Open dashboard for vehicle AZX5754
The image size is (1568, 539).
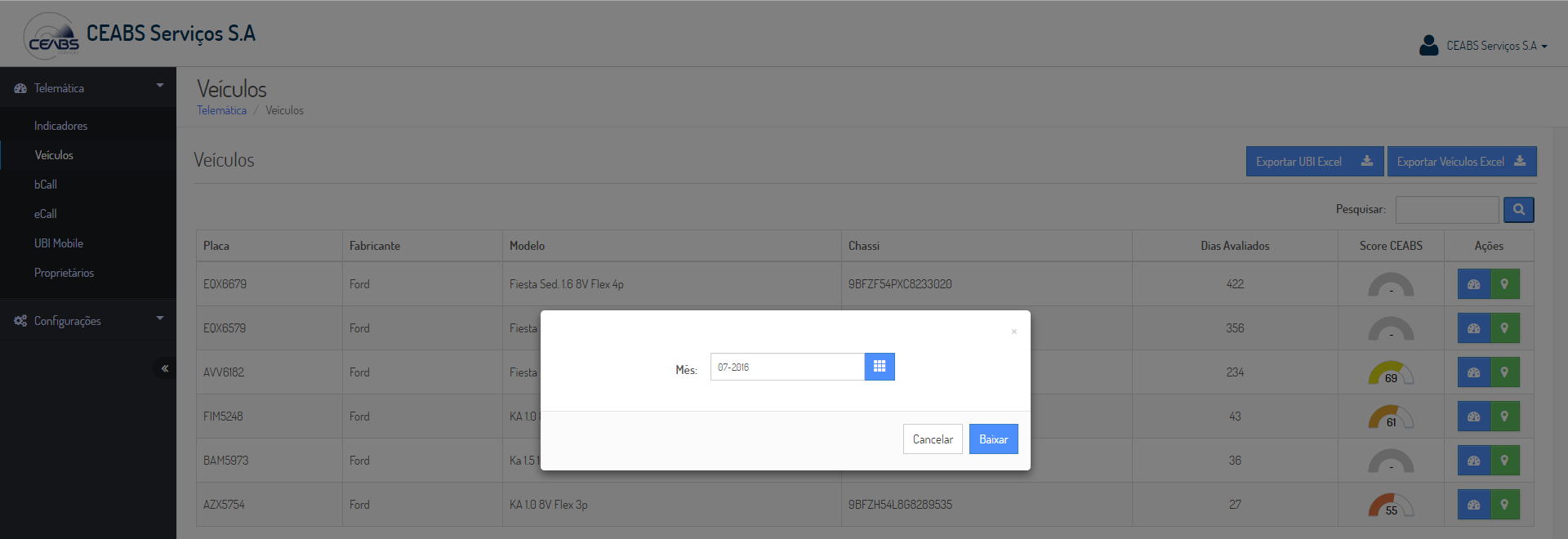pyautogui.click(x=1474, y=505)
